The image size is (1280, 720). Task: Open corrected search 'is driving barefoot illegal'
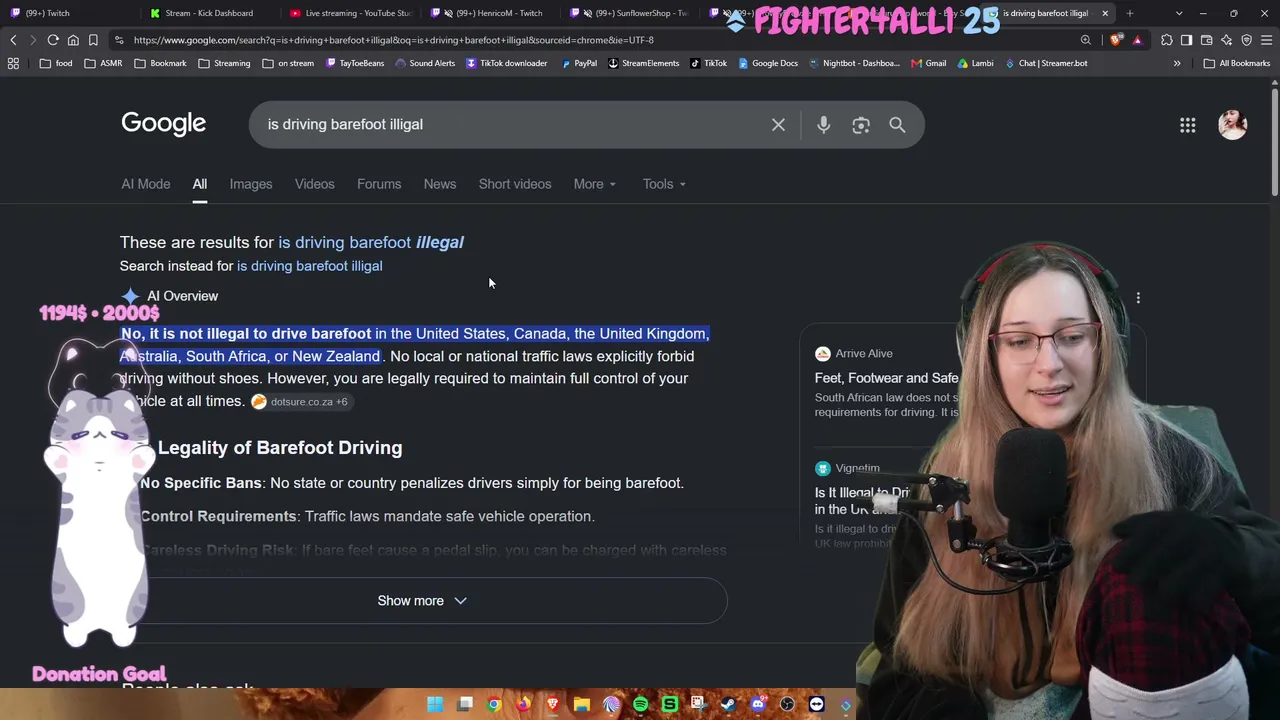click(x=371, y=242)
